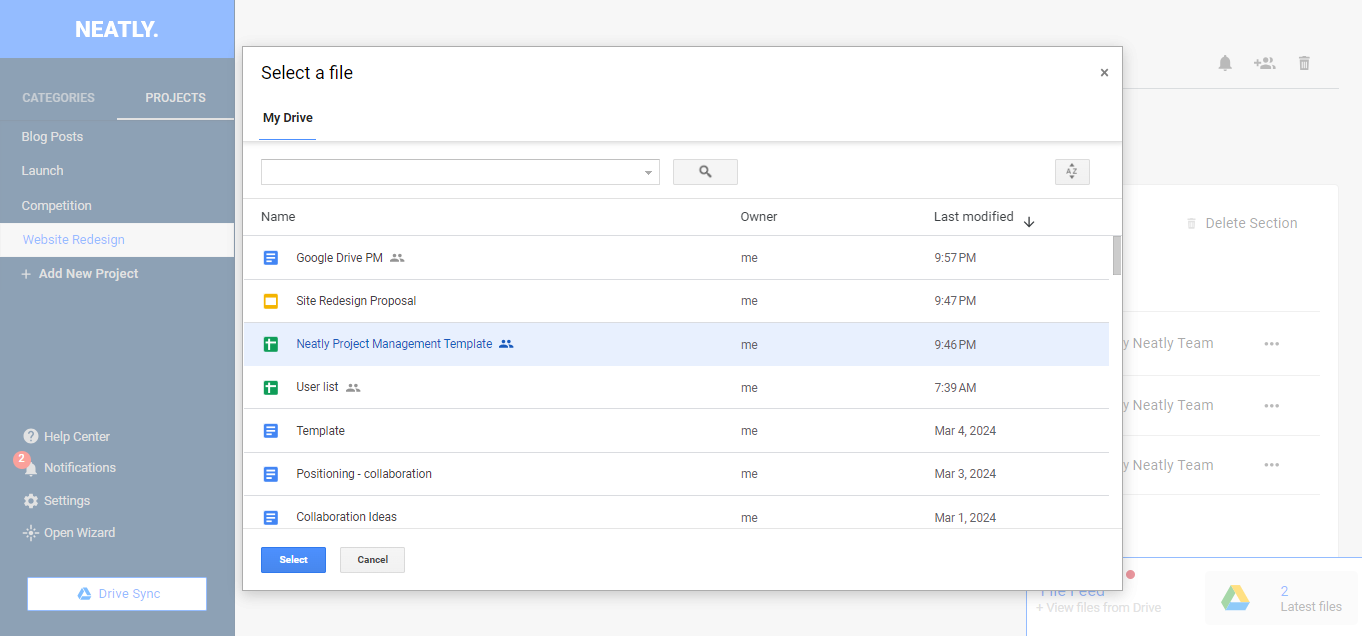Switch to the My Drive tab
This screenshot has width=1362, height=636.
(288, 118)
